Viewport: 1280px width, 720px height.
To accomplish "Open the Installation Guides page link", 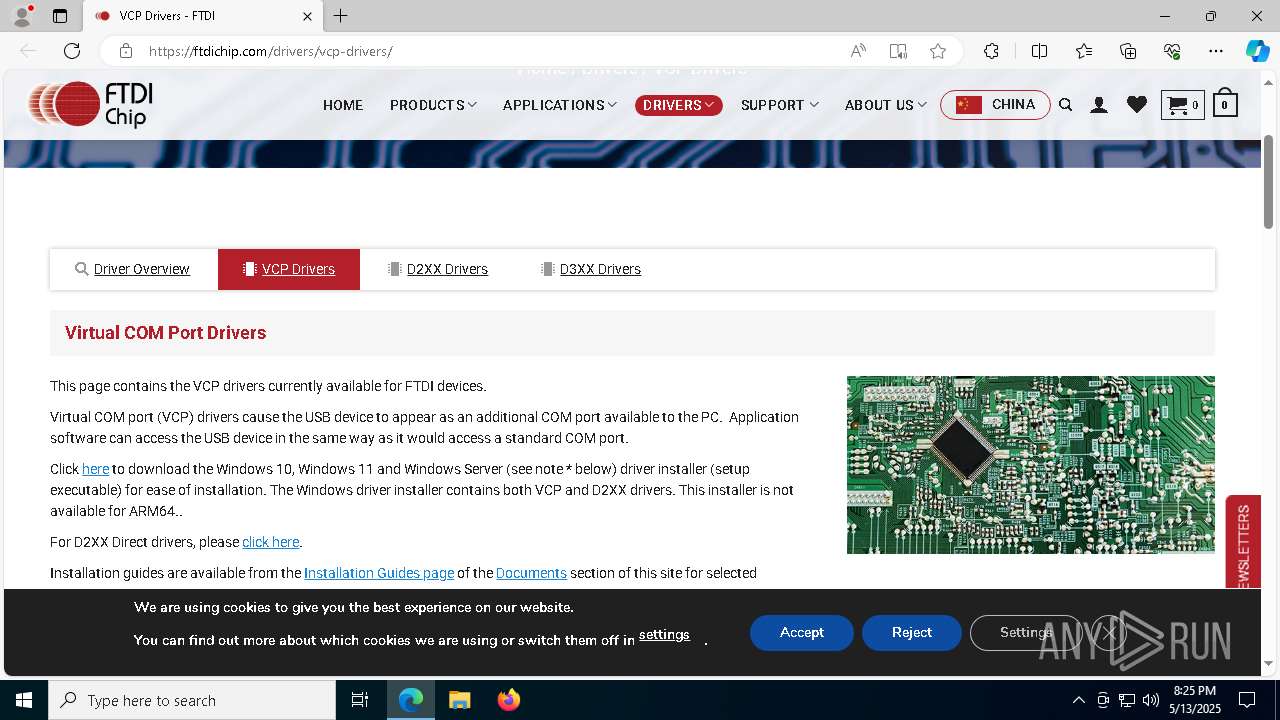I will [379, 573].
